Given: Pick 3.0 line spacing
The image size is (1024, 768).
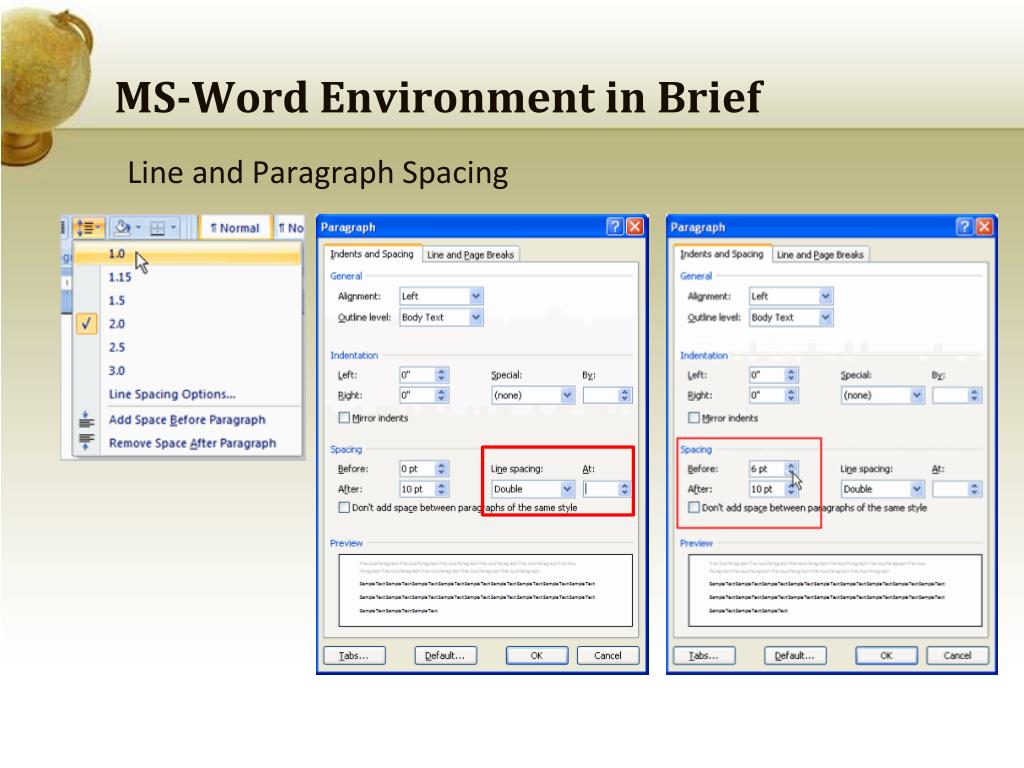Looking at the screenshot, I should [187, 371].
